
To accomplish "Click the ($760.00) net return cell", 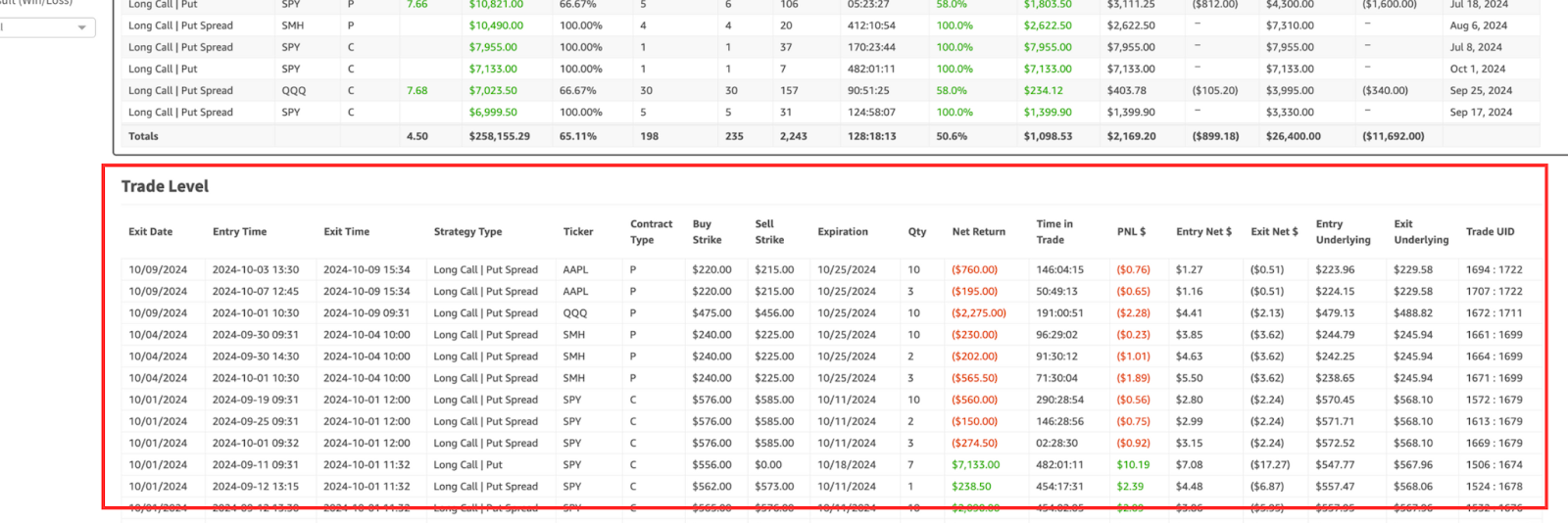I will 974,269.
